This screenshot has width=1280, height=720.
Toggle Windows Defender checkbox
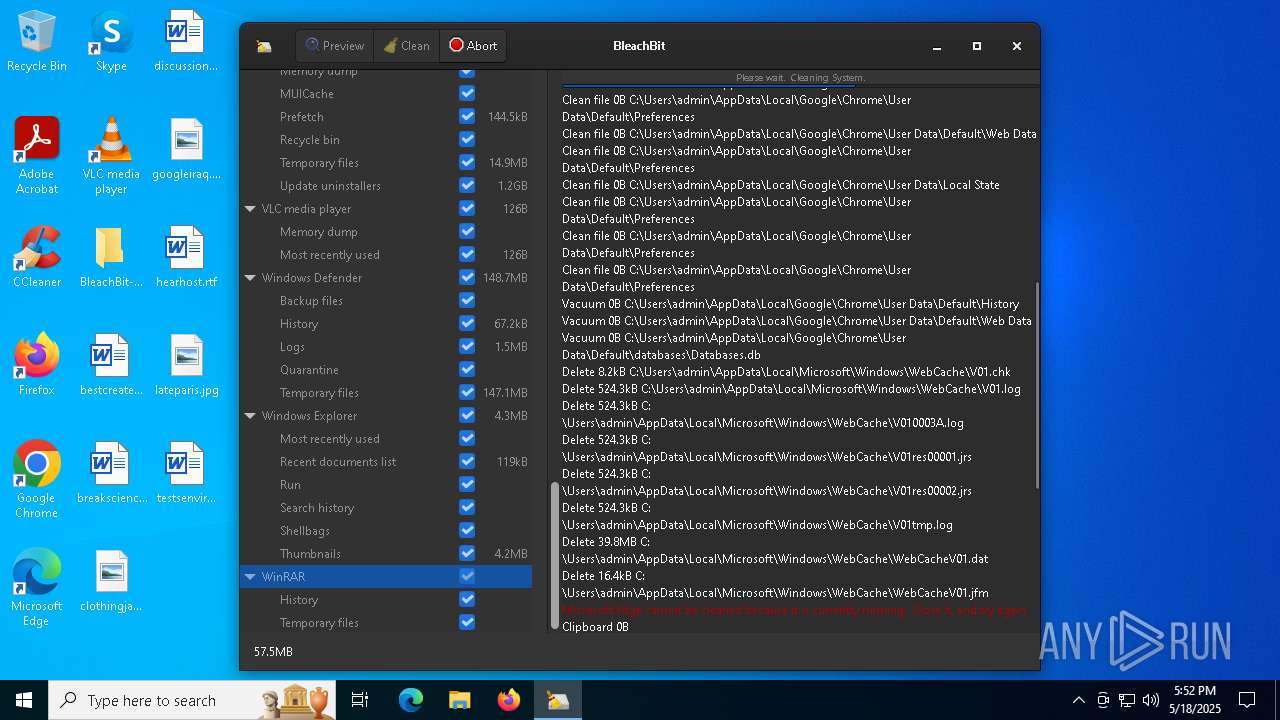(467, 277)
